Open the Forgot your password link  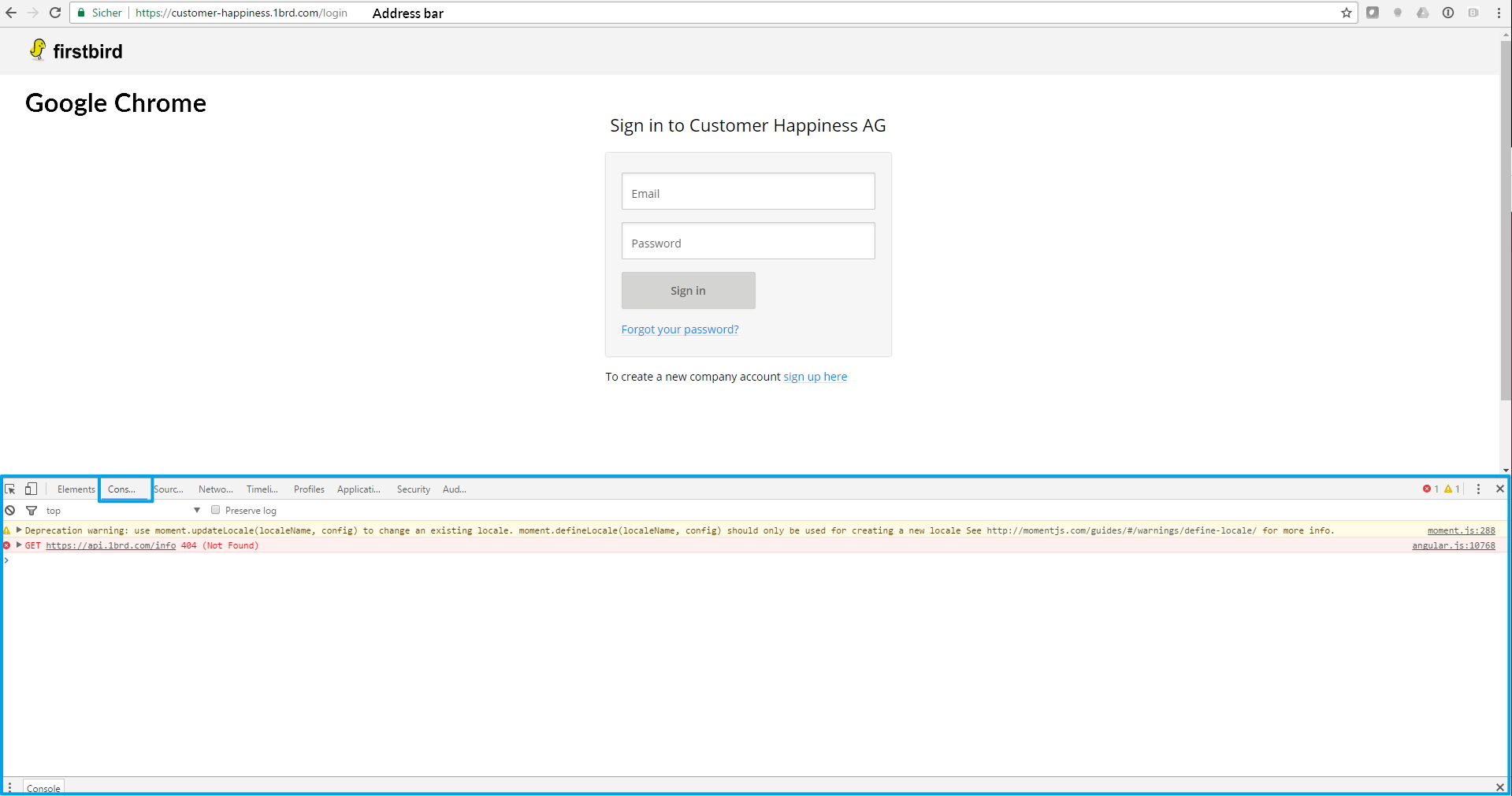[x=680, y=329]
